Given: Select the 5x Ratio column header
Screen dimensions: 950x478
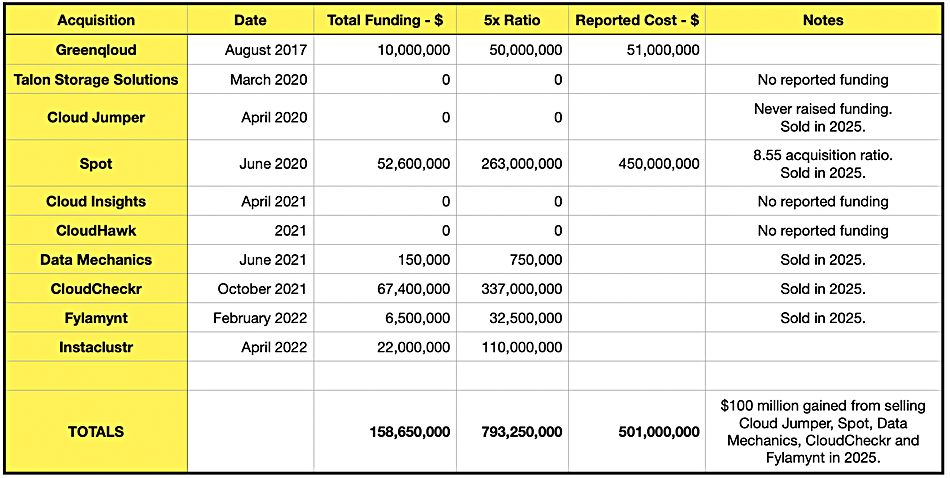Looking at the screenshot, I should (x=512, y=20).
